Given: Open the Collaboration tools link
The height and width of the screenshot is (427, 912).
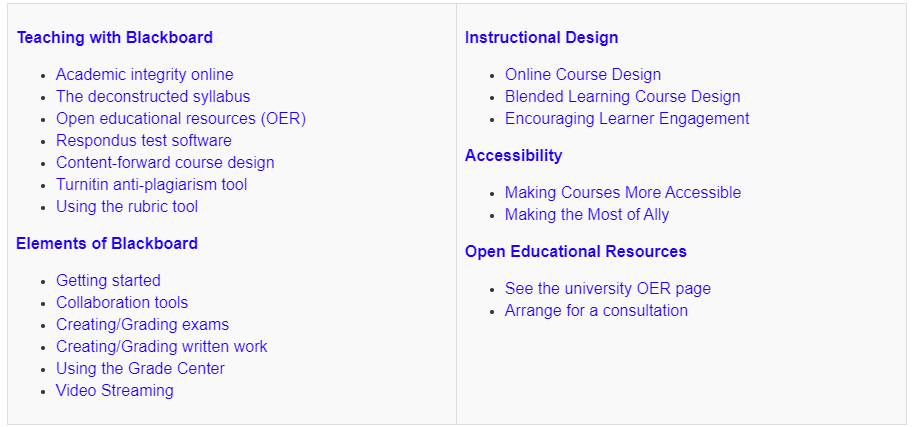Looking at the screenshot, I should (122, 302).
